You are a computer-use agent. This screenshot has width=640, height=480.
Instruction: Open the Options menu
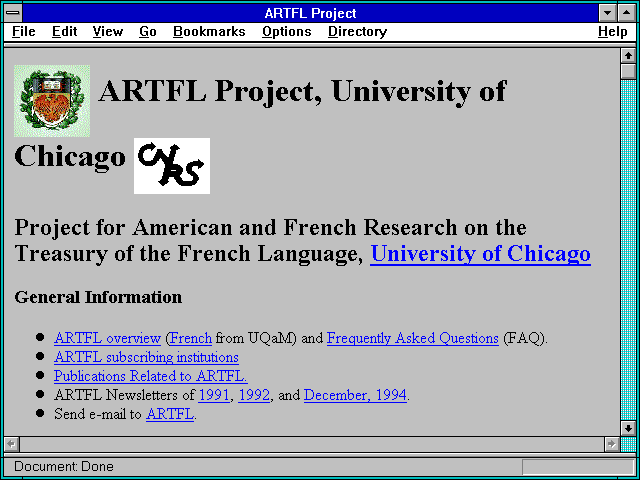tap(287, 31)
